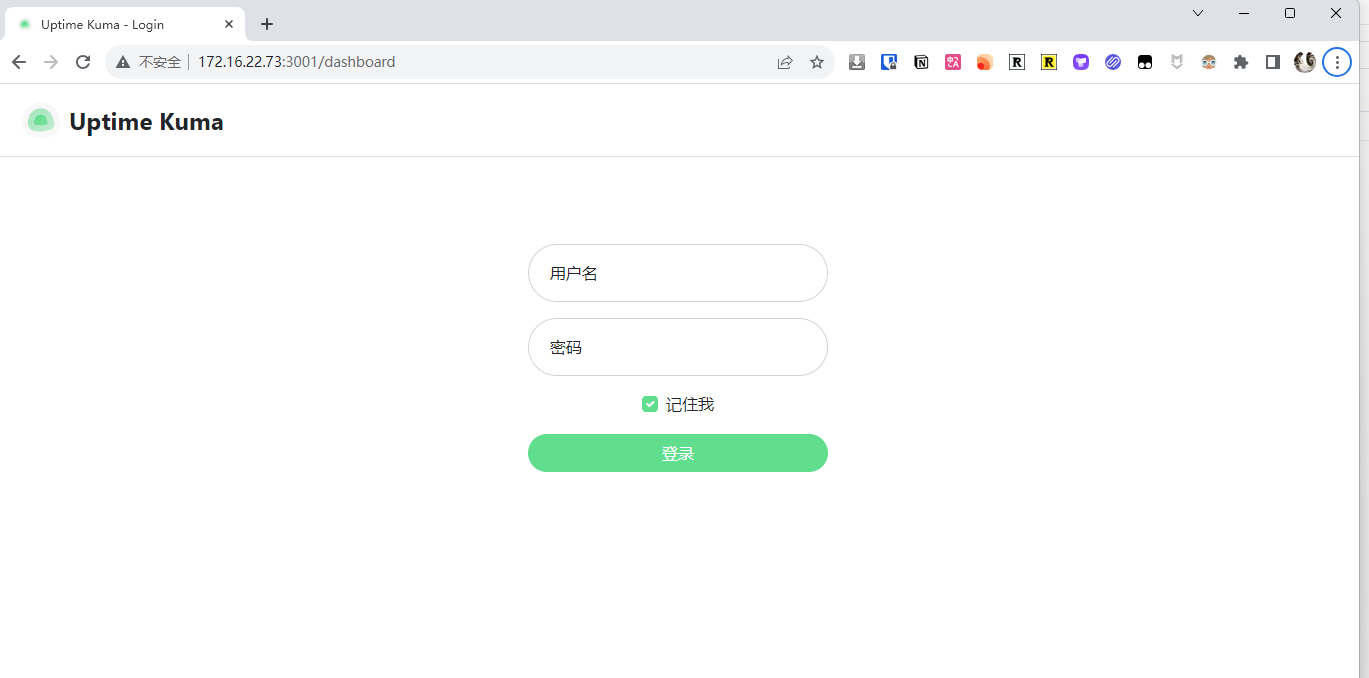
Task: Share this page using the share icon
Action: [x=785, y=62]
